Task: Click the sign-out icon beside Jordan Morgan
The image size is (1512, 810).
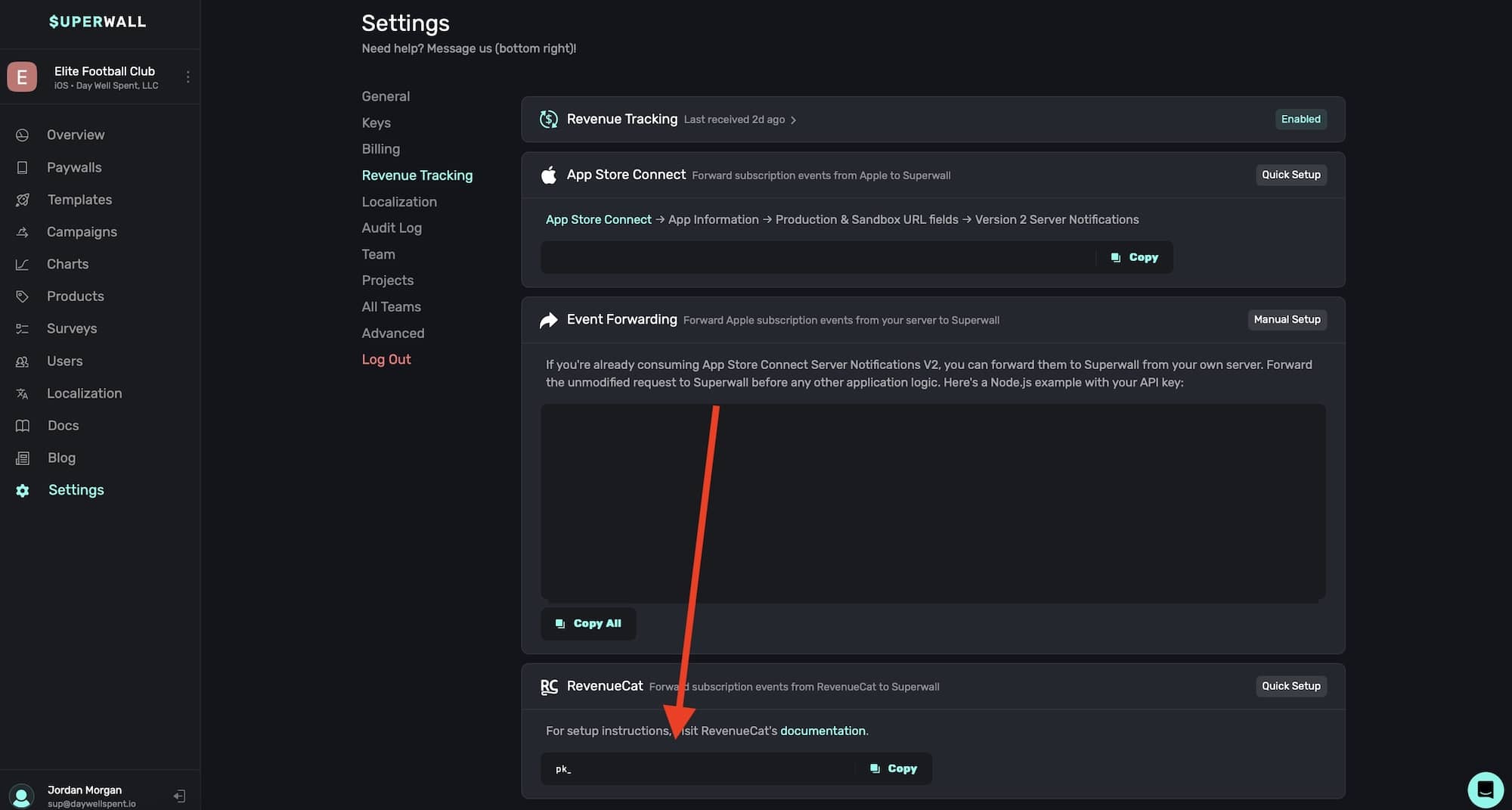Action: (x=179, y=796)
